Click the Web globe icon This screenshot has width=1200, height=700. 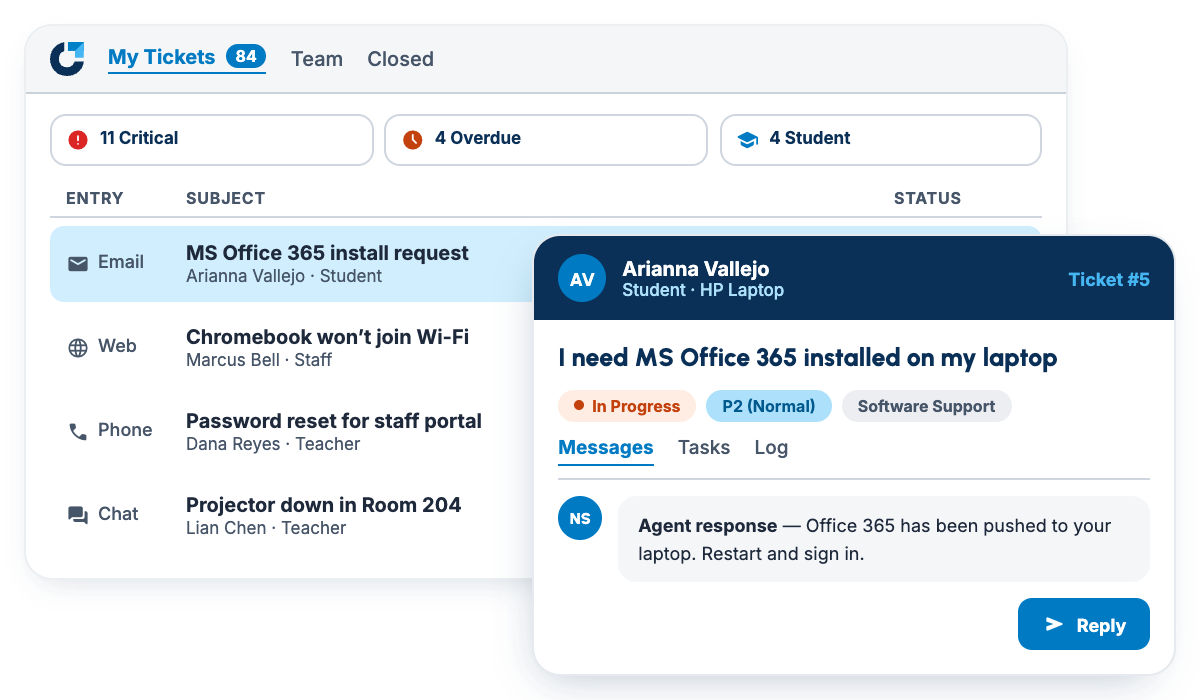[x=78, y=348]
